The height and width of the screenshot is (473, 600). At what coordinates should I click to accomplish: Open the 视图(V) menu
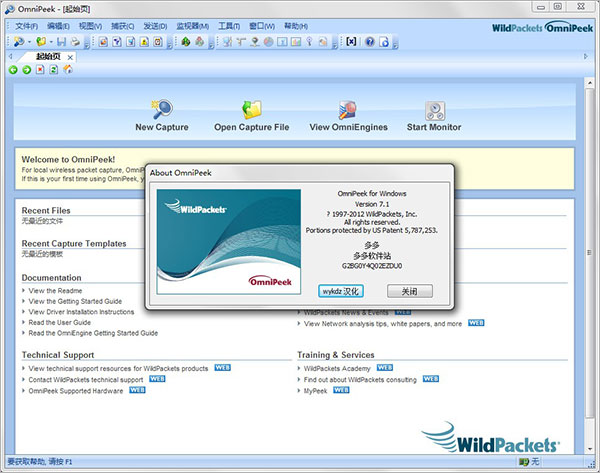coord(90,26)
